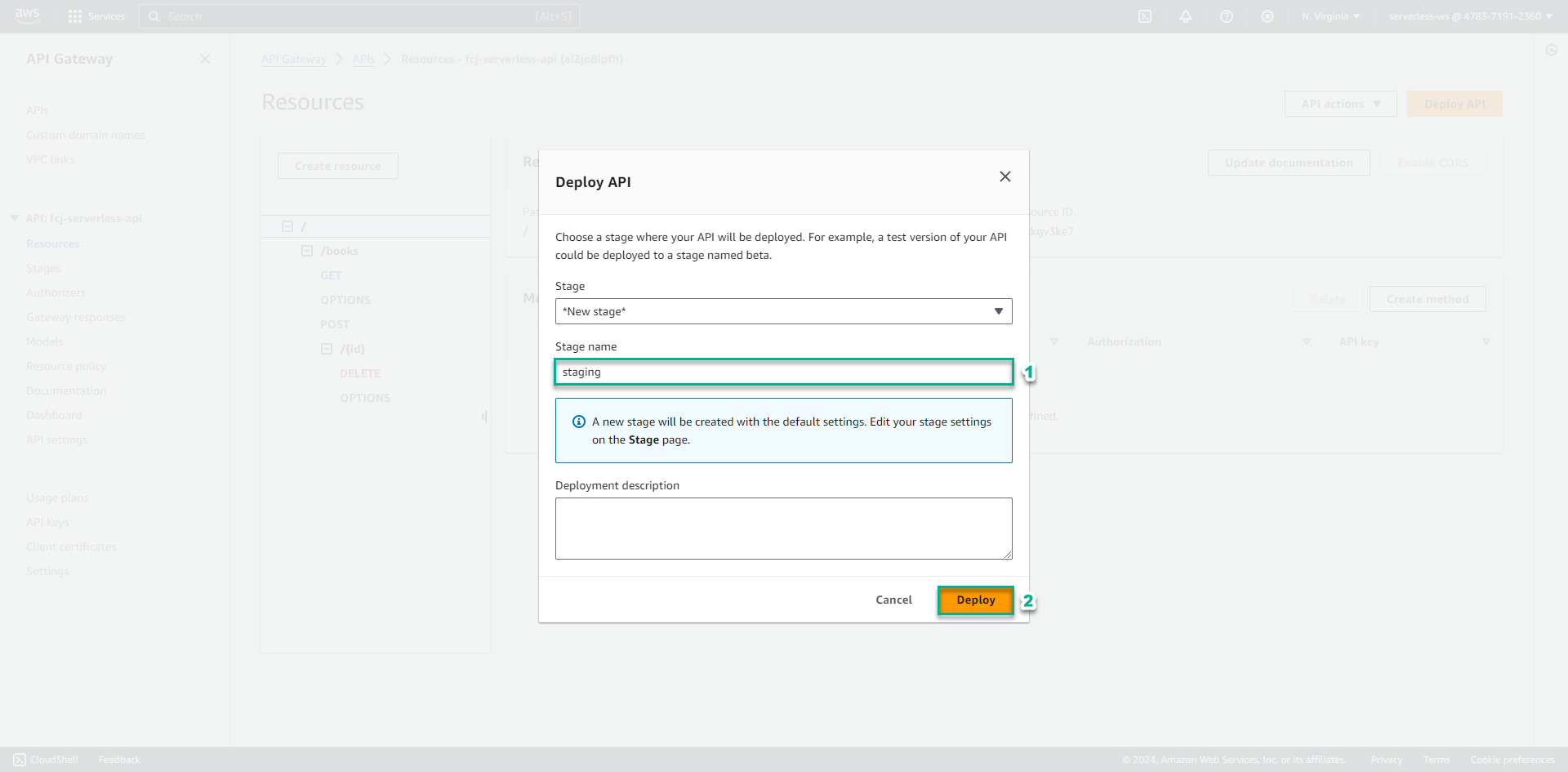
Task: Click the search magnifier icon
Action: point(154,16)
